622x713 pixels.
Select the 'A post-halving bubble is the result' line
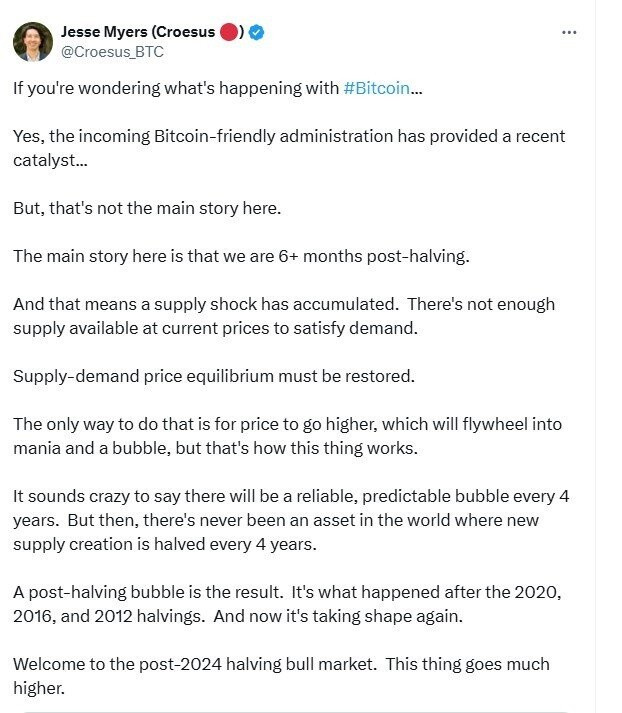click(x=287, y=592)
